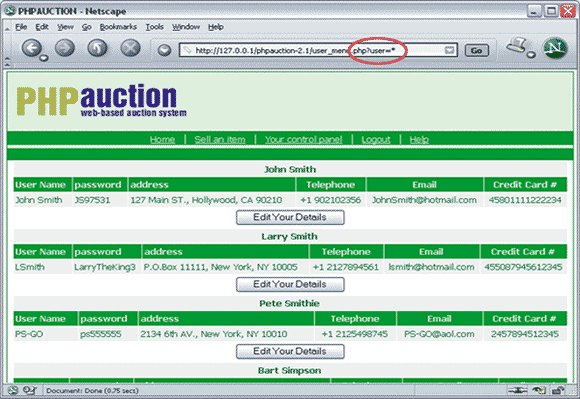Select the Larry Smith section heading
This screenshot has width=580, height=399.
[x=290, y=236]
